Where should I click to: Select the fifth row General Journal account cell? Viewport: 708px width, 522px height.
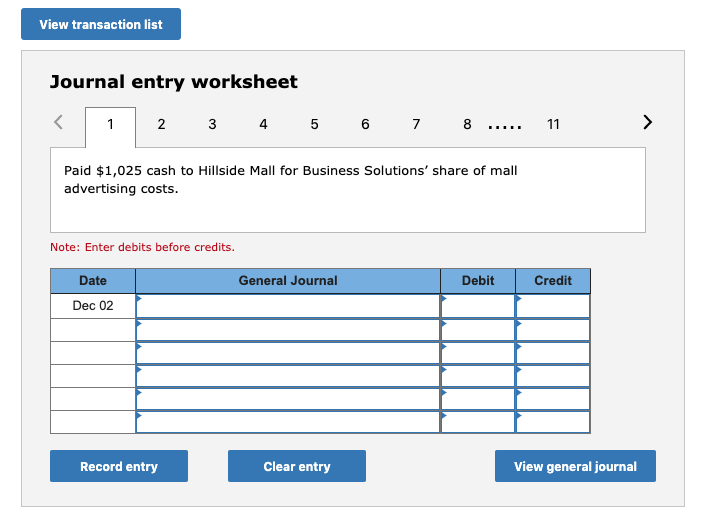point(288,399)
